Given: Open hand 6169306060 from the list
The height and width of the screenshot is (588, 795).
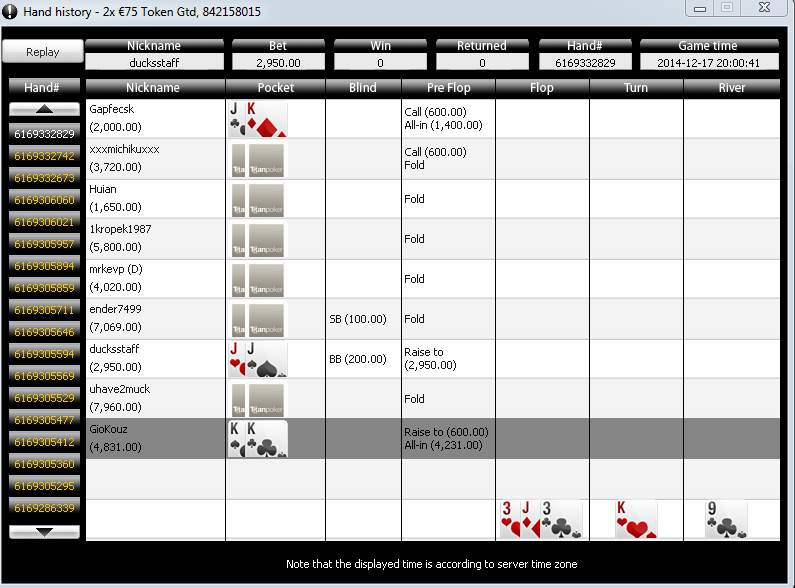Looking at the screenshot, I should pos(44,200).
